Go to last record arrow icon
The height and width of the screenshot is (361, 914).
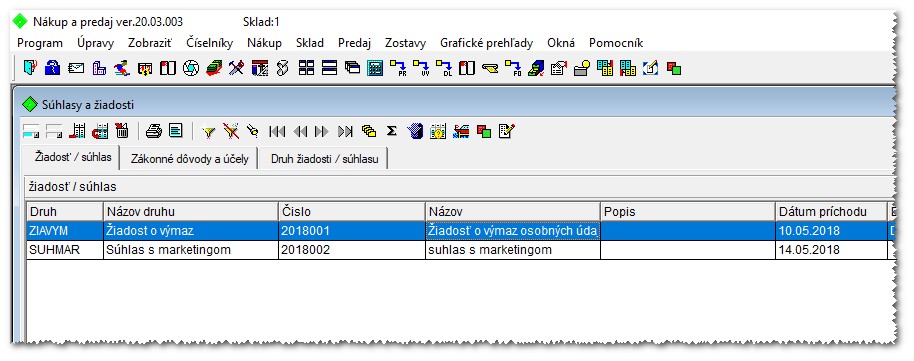tap(345, 131)
